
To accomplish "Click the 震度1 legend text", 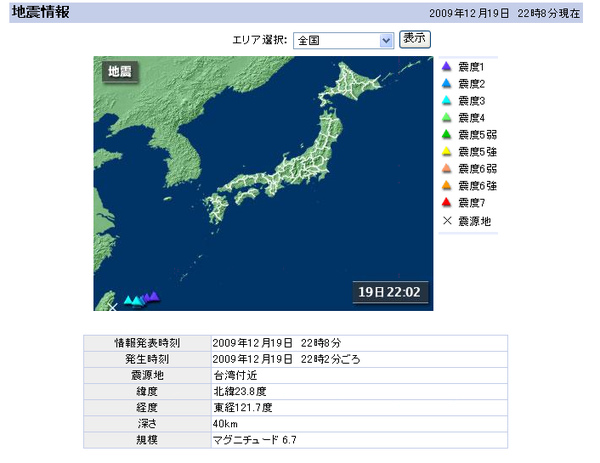I will pyautogui.click(x=471, y=67).
